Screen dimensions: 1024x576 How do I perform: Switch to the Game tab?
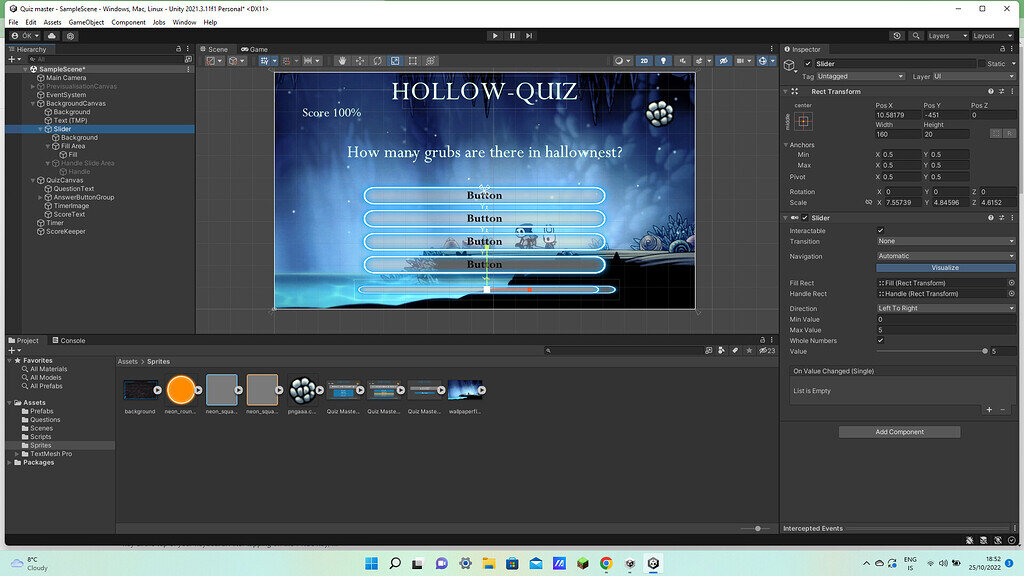pos(255,49)
